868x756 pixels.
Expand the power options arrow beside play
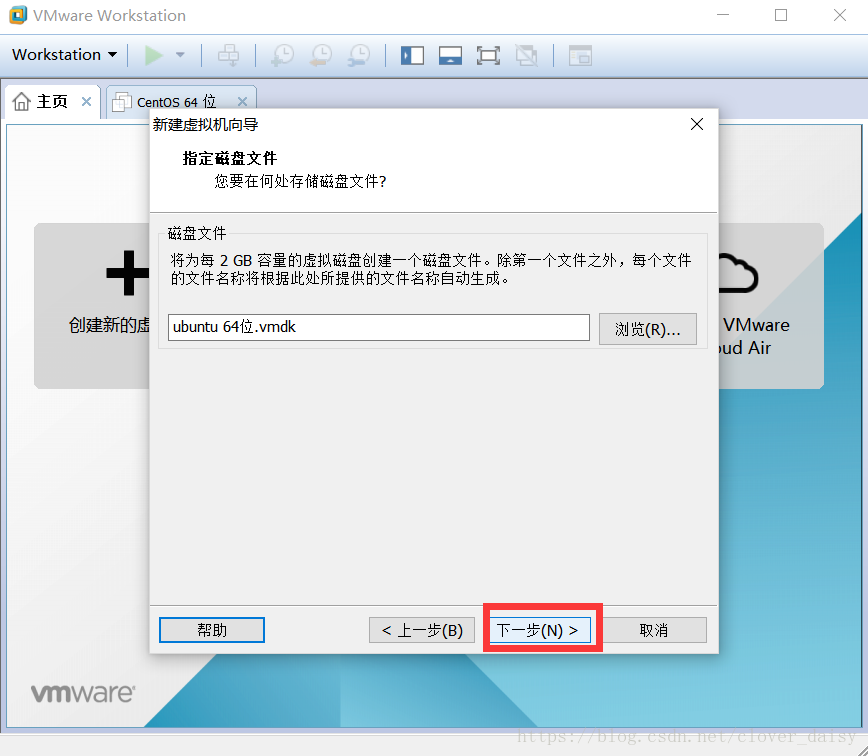click(180, 55)
